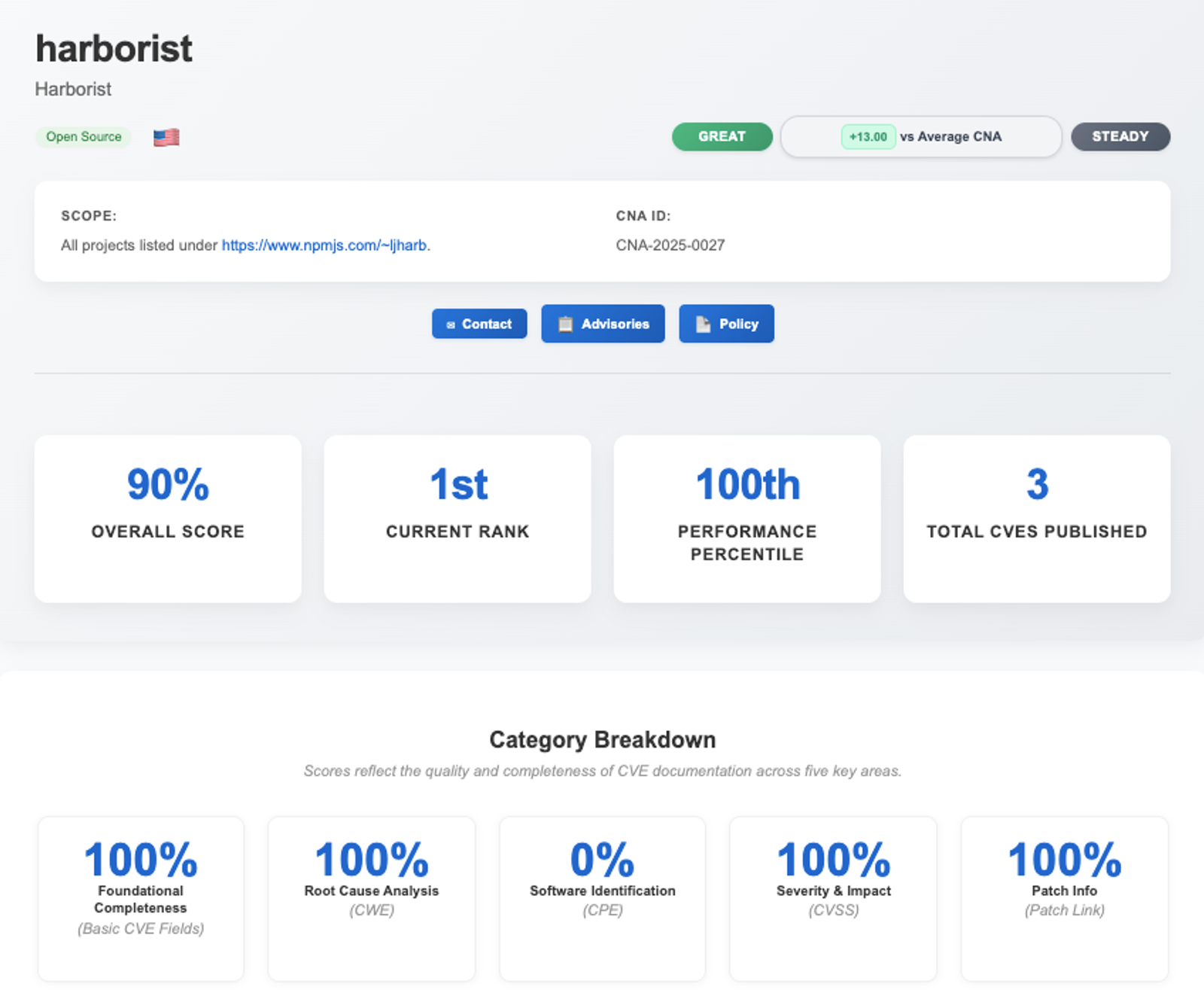Click the harborist page heading

point(114,49)
